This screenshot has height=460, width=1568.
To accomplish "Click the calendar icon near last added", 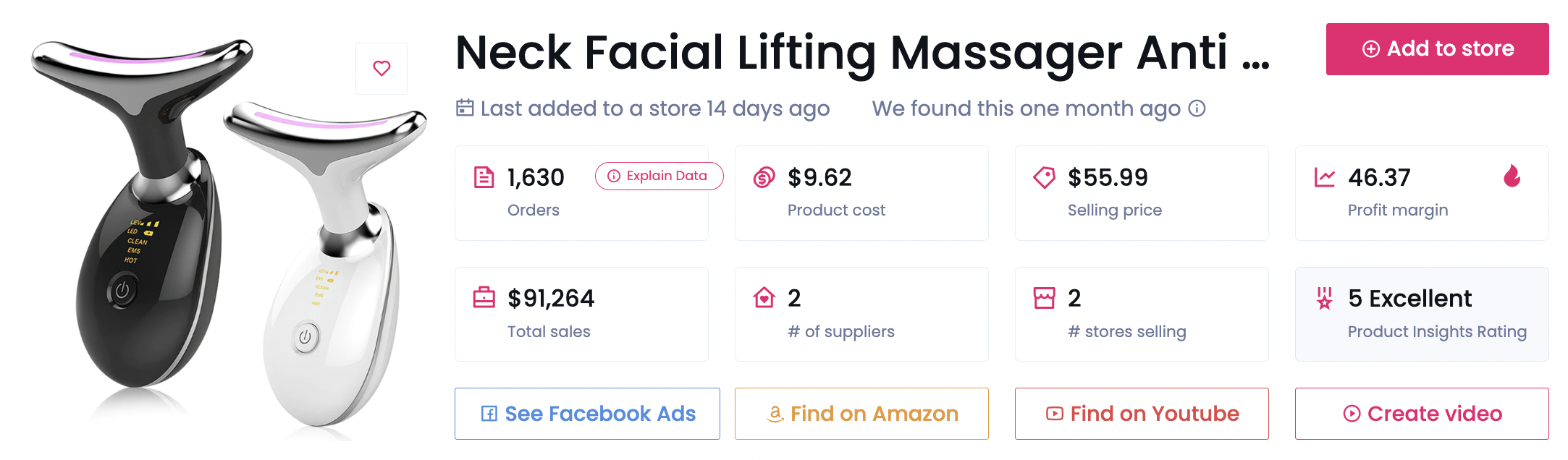I will tap(465, 108).
